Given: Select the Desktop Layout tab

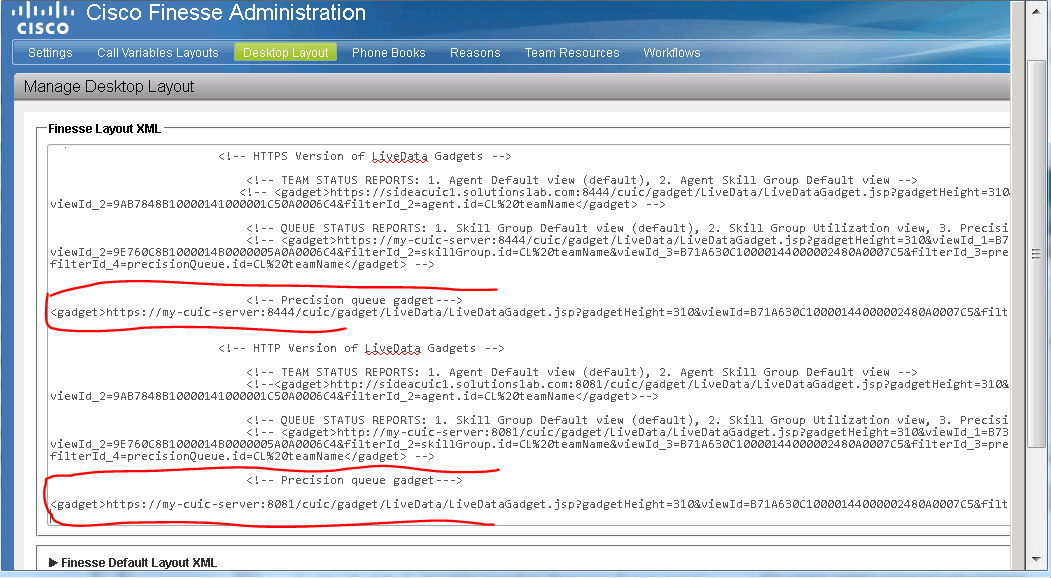Looking at the screenshot, I should coord(286,52).
